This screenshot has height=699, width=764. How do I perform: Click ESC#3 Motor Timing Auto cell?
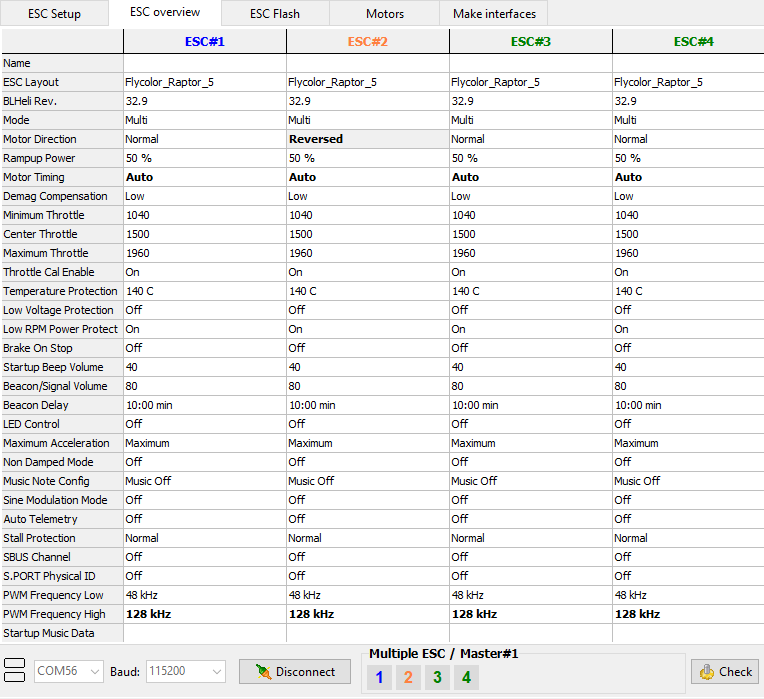tap(531, 177)
